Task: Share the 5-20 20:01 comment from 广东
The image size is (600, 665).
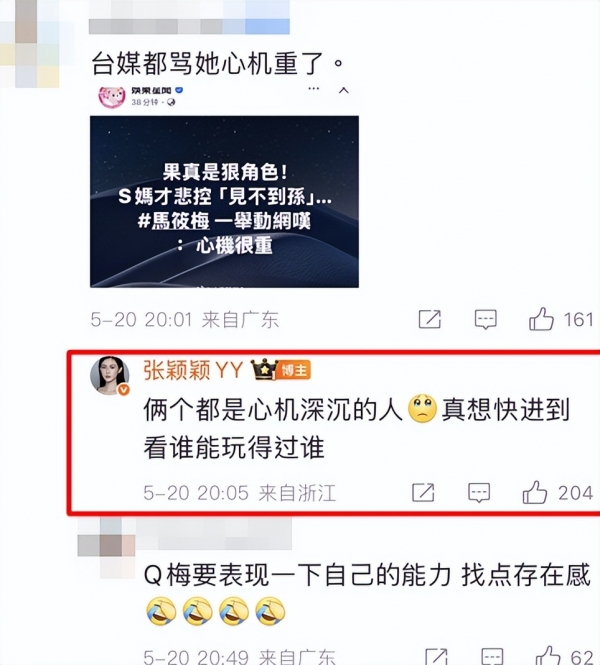Action: coord(430,319)
